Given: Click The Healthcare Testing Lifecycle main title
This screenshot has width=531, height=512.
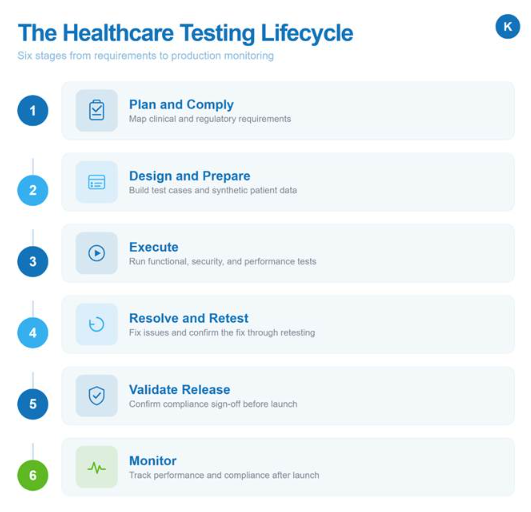Looking at the screenshot, I should pos(186,33).
